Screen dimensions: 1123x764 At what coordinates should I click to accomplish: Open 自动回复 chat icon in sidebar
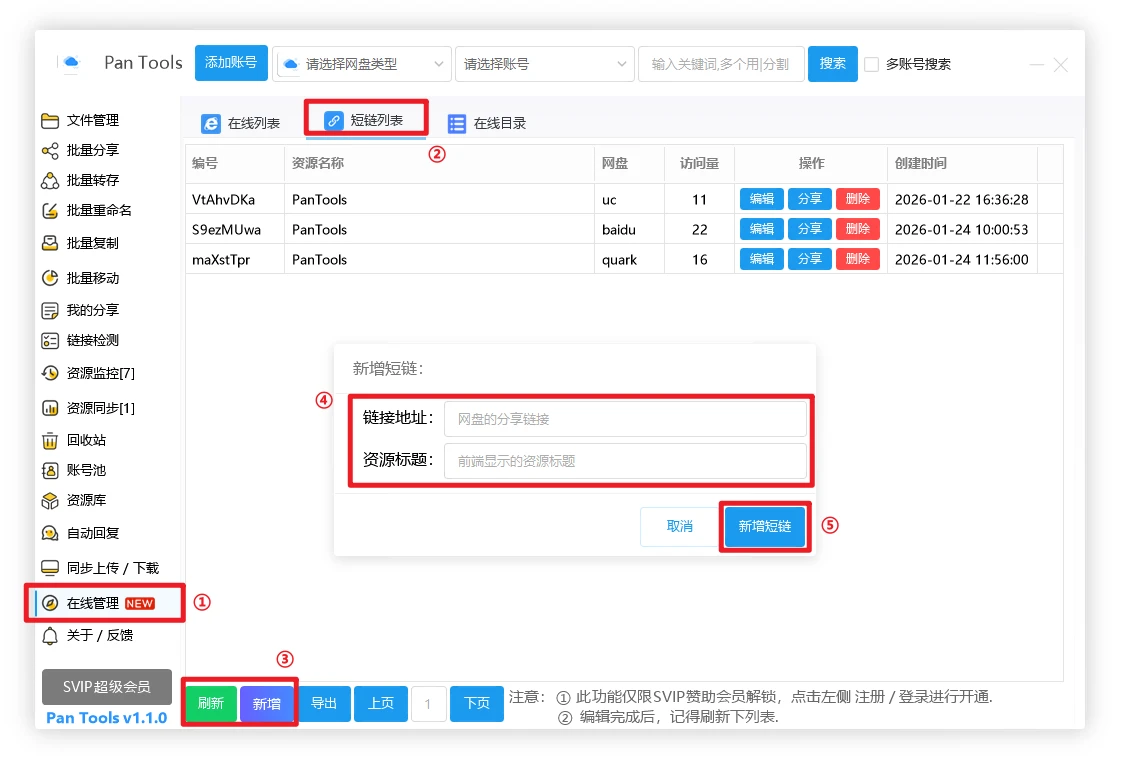click(50, 534)
